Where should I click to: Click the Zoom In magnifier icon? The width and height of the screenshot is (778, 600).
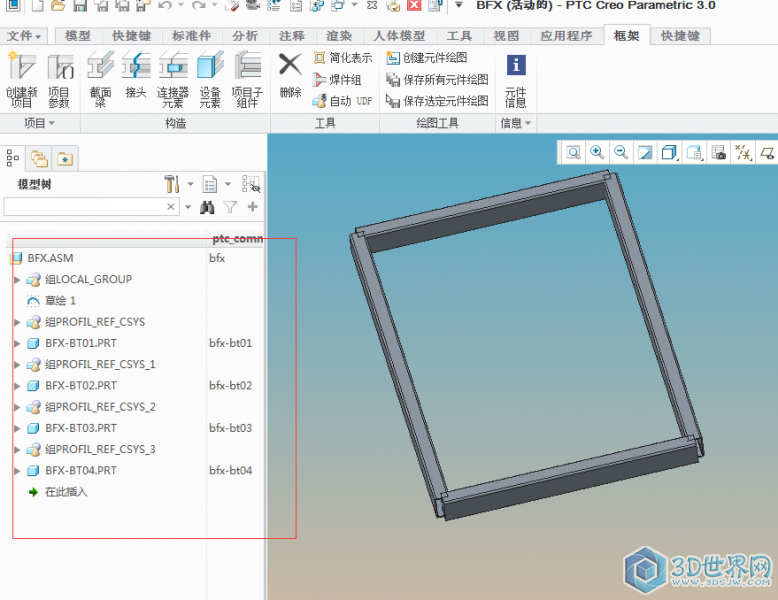(597, 152)
